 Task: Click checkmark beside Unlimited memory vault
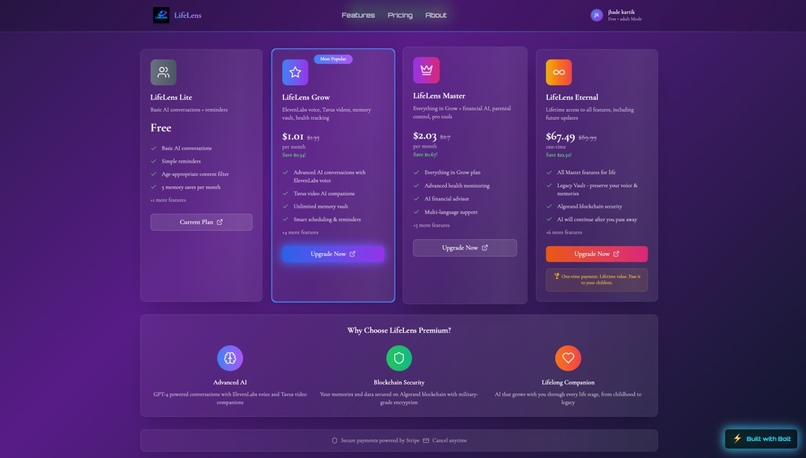[x=285, y=206]
